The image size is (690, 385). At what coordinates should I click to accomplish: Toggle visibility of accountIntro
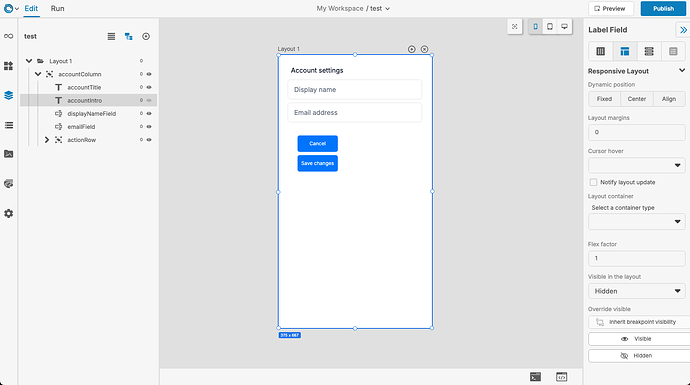(x=149, y=100)
